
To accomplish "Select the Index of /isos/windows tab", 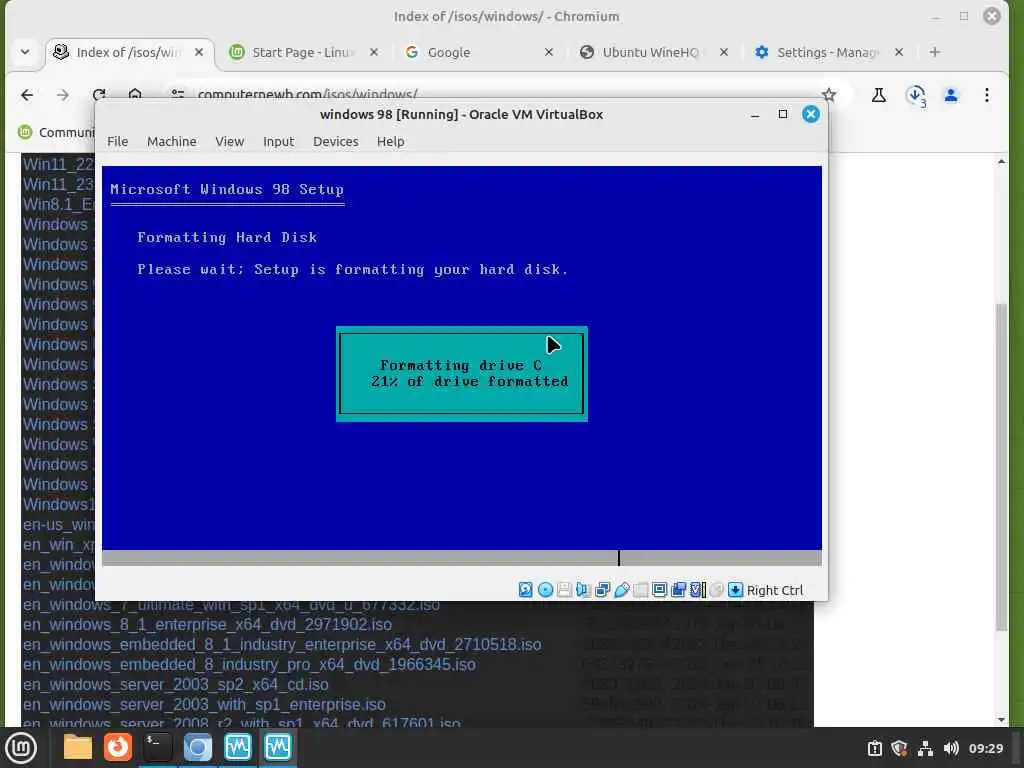I will 127,52.
